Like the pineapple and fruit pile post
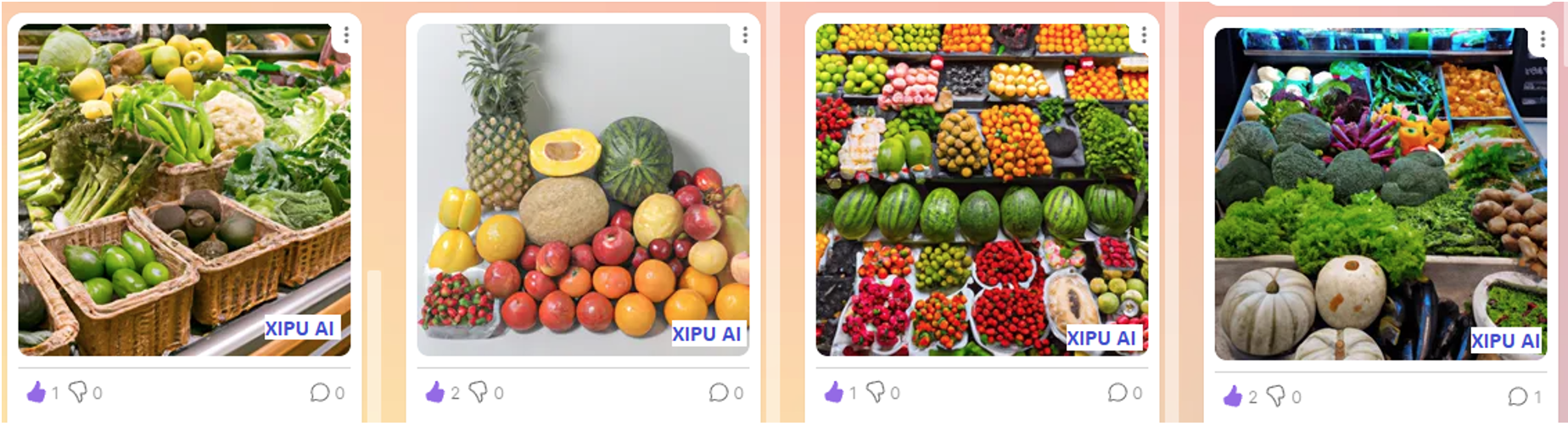 (434, 392)
